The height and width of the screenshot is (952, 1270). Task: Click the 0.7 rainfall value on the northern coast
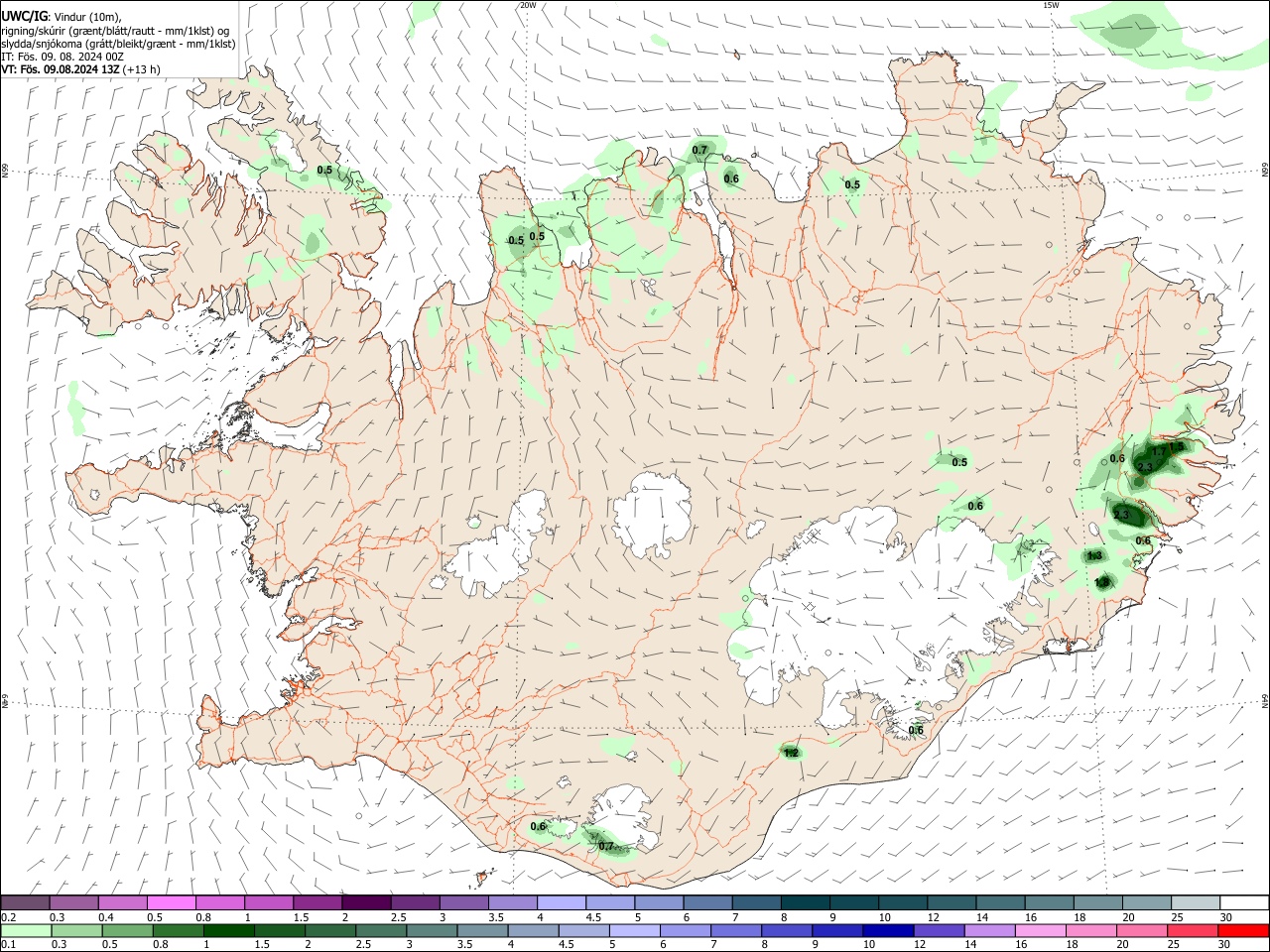(699, 151)
